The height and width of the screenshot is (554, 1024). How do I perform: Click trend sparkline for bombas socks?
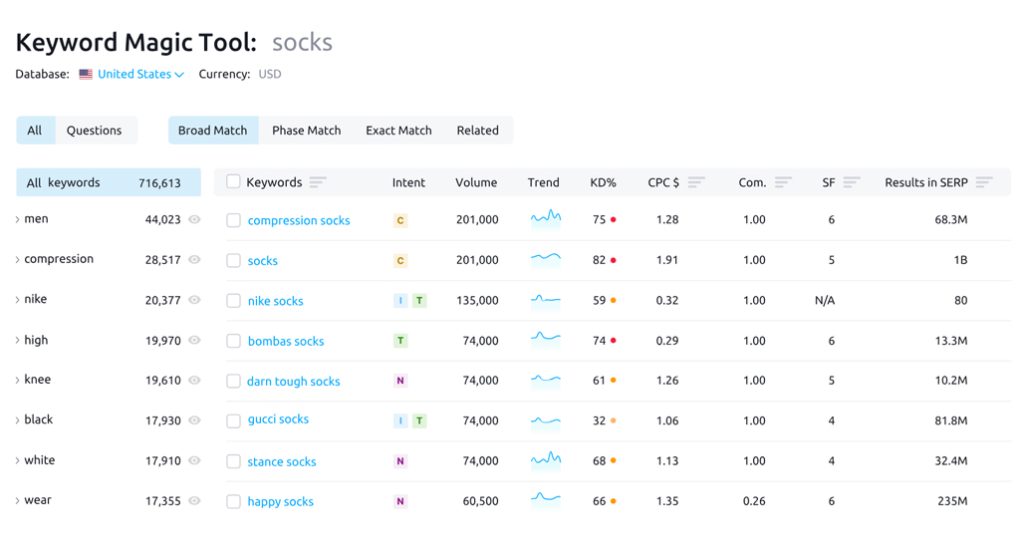[x=545, y=339]
